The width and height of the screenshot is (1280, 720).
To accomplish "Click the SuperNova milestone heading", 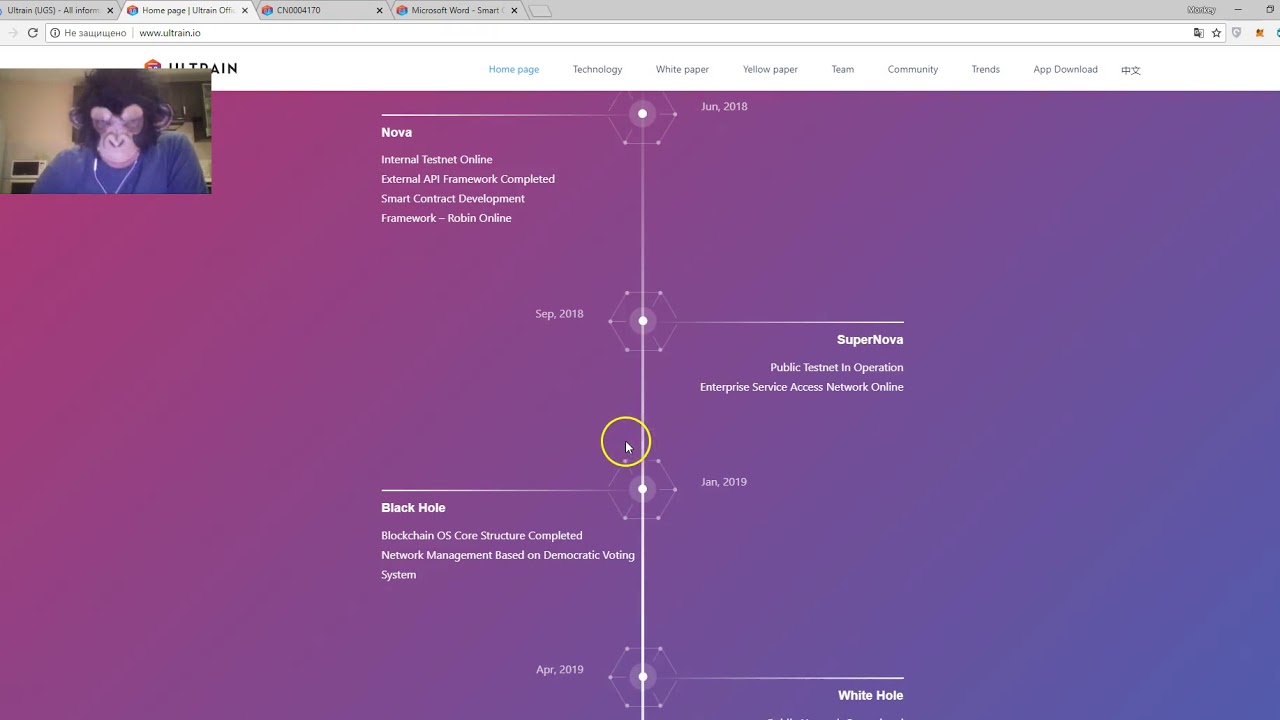I will pyautogui.click(x=870, y=340).
